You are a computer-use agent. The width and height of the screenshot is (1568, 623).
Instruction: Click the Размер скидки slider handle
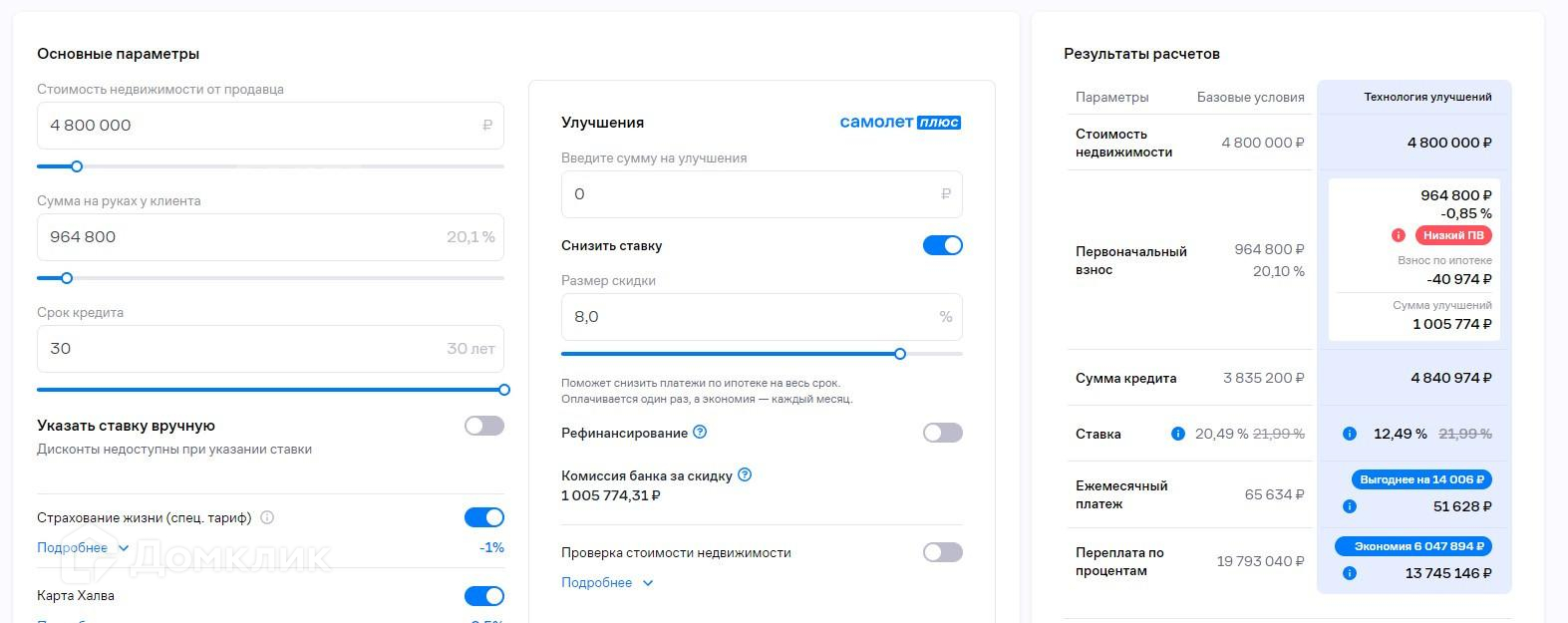click(900, 354)
